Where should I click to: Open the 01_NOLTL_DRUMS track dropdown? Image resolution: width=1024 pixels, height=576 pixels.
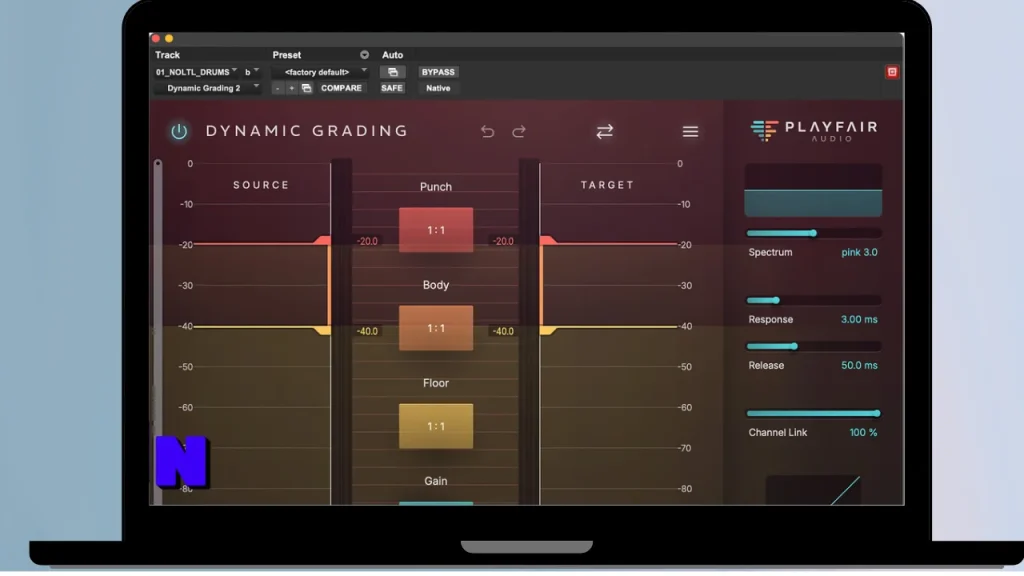[x=196, y=72]
